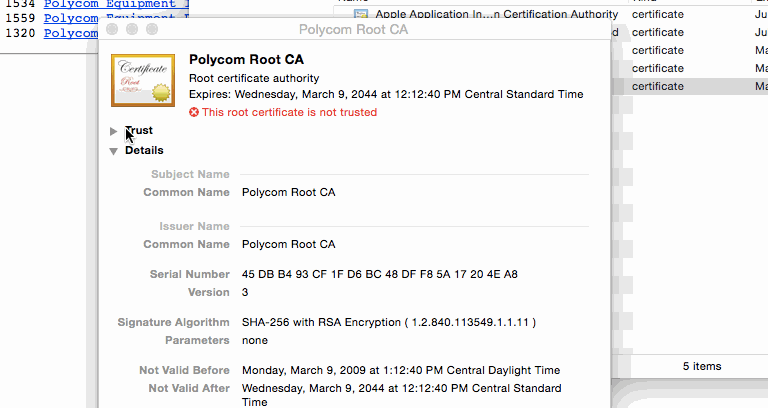
Task: Close the Polycom Root CA window
Action: (112, 29)
